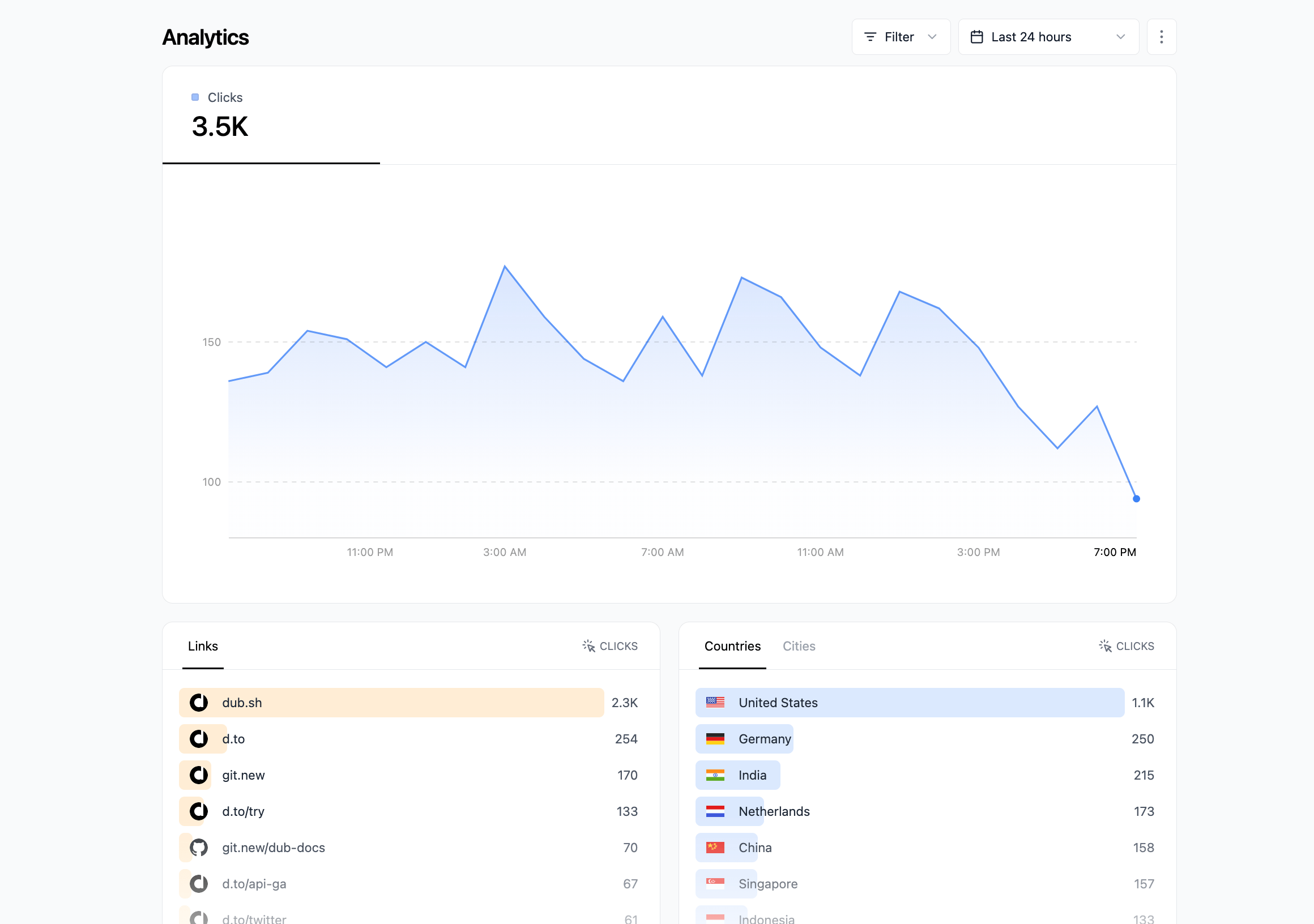The image size is (1314, 924).
Task: Switch to the Cities tab
Action: tap(799, 646)
